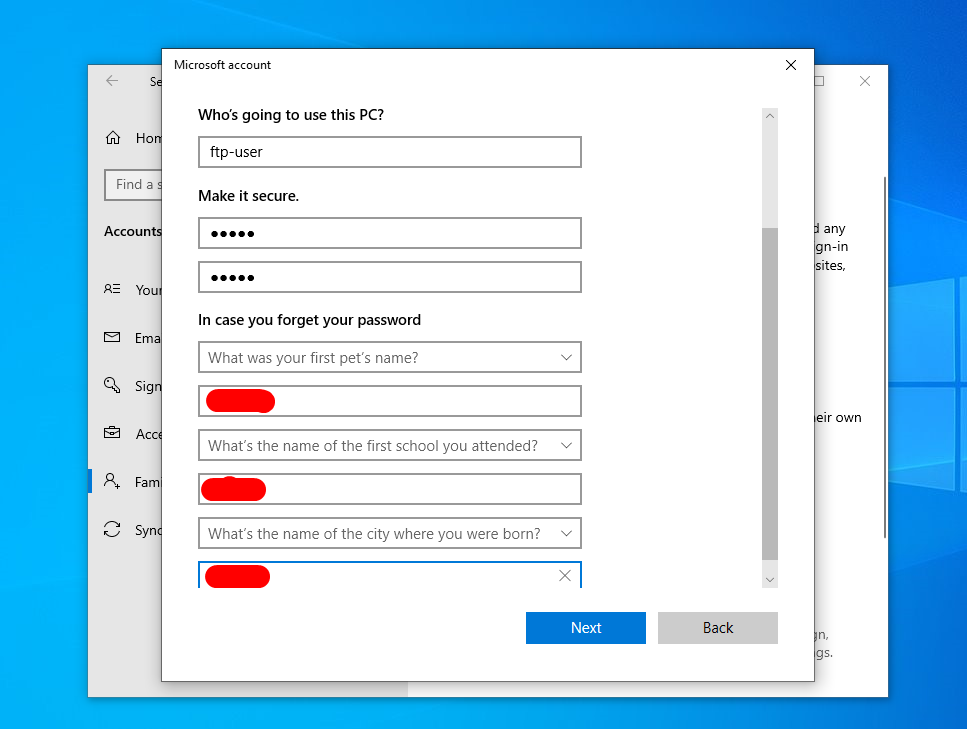Select Email & accounts envelope icon
This screenshot has width=967, height=729.
(112, 337)
